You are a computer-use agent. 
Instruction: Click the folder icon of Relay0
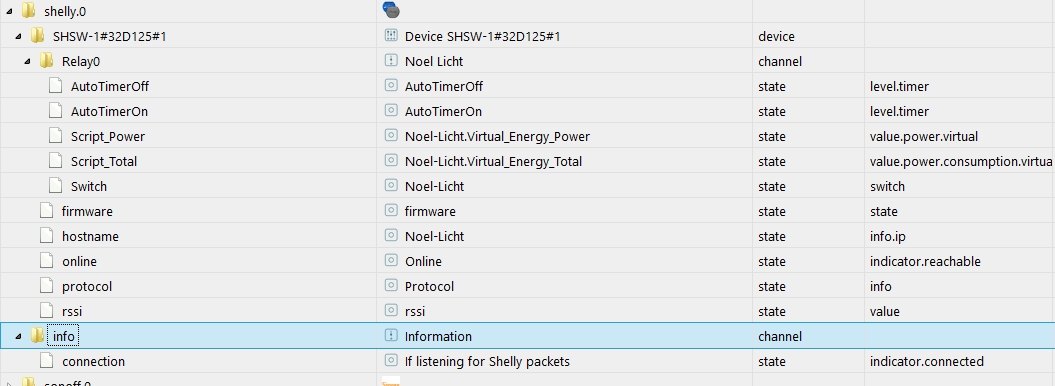[46, 61]
